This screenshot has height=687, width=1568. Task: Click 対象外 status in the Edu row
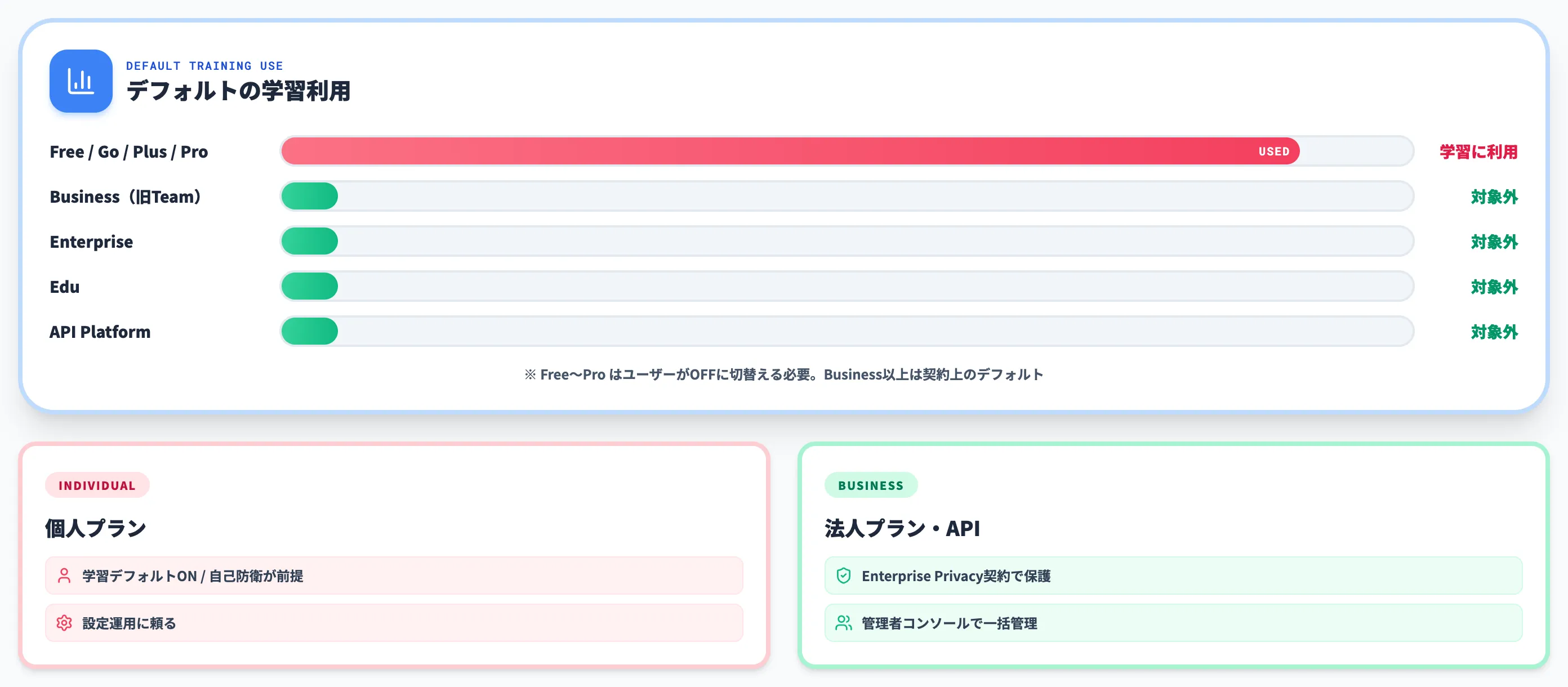click(1494, 287)
